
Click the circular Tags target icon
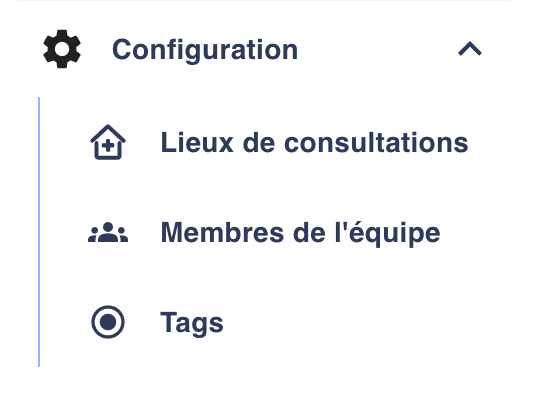[x=108, y=322]
